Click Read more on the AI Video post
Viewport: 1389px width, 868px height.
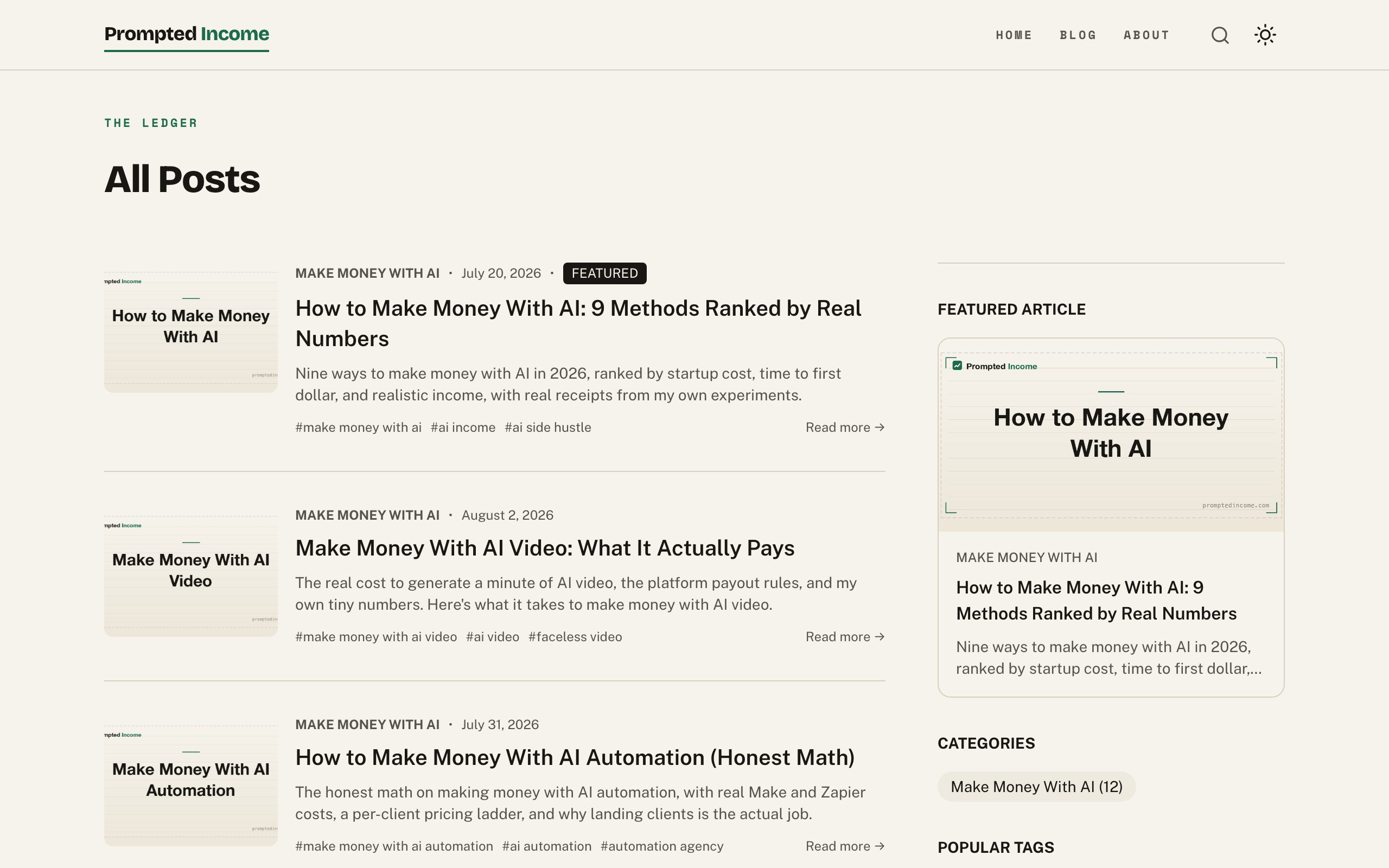[x=845, y=637]
